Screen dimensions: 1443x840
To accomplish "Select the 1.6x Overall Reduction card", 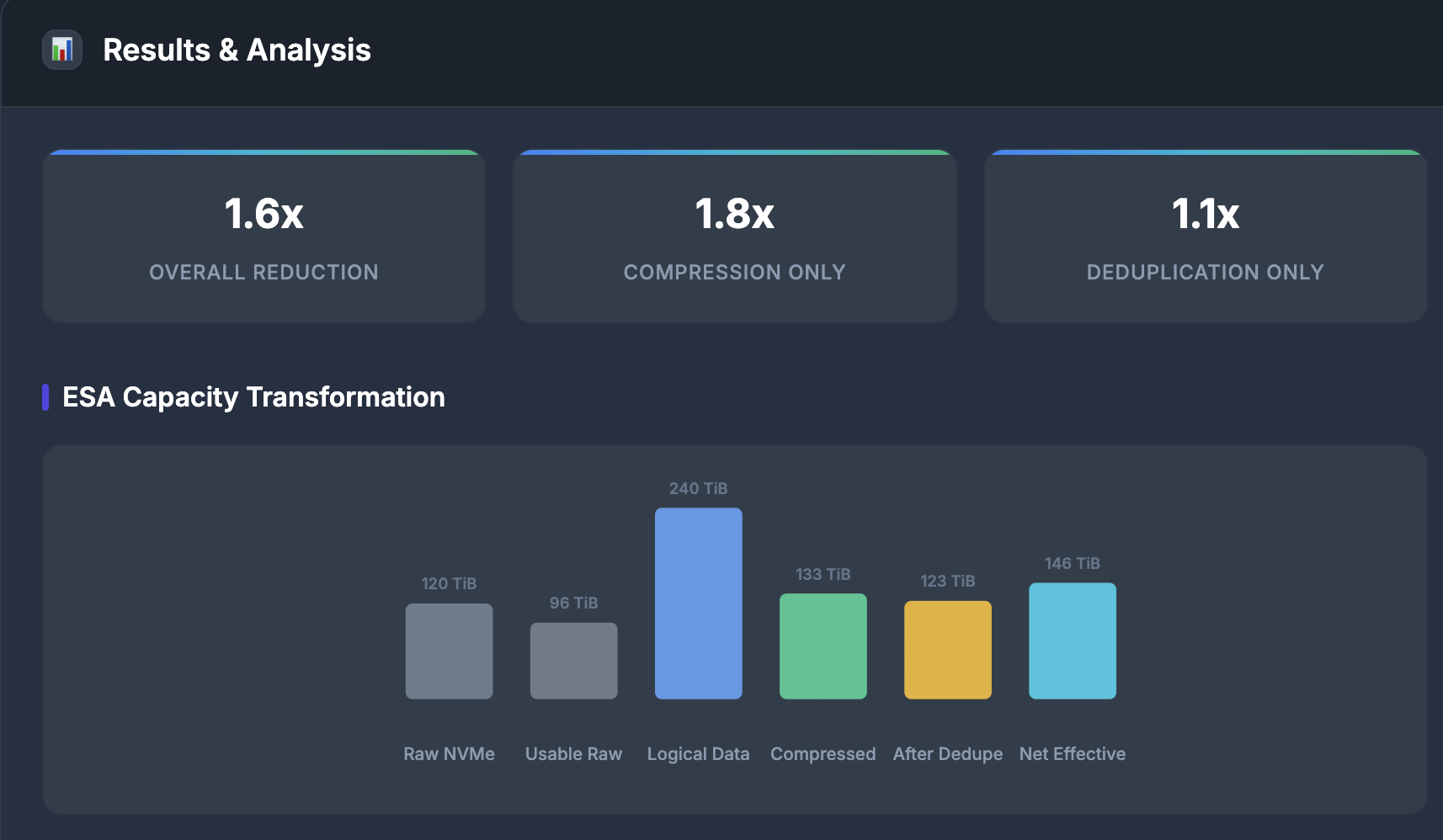I will (264, 237).
